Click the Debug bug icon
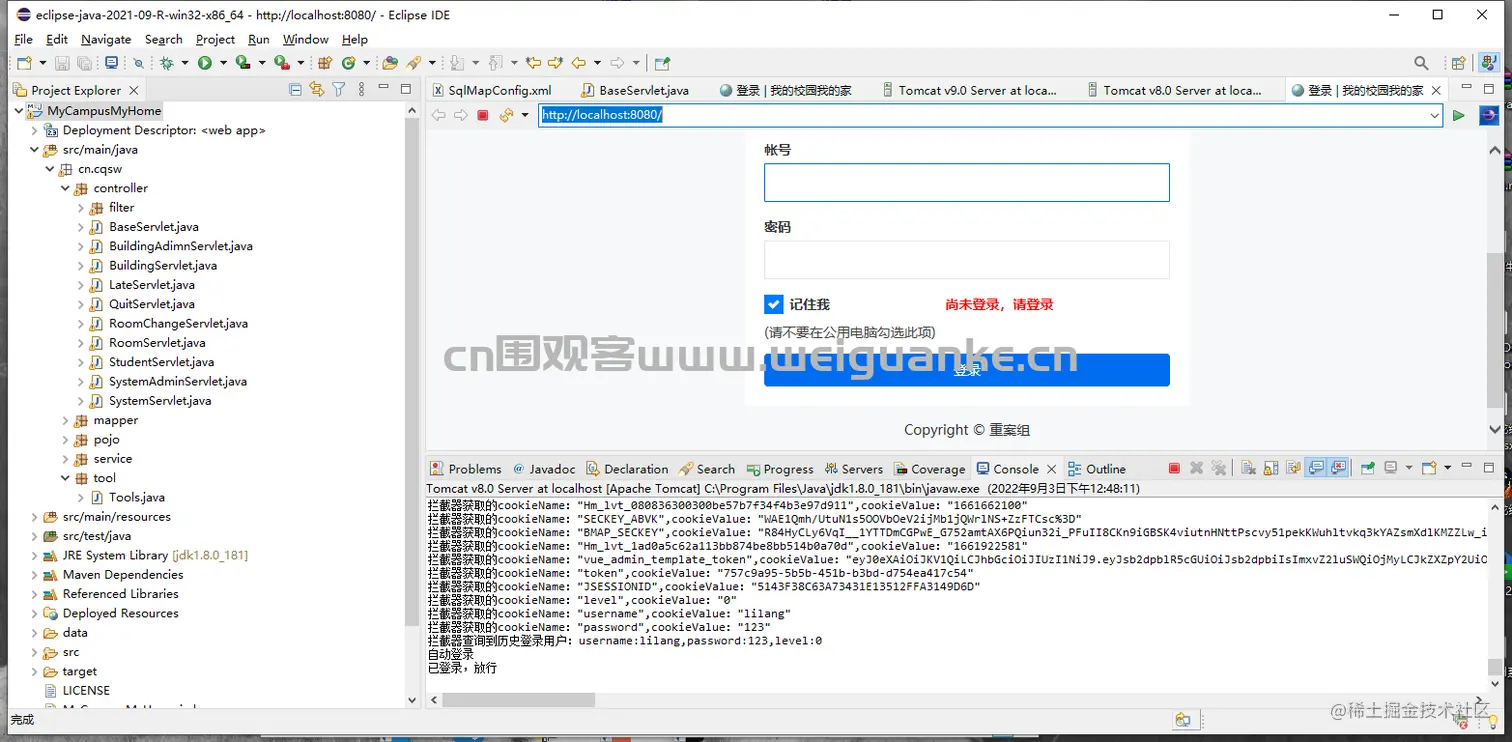1512x742 pixels. click(166, 62)
